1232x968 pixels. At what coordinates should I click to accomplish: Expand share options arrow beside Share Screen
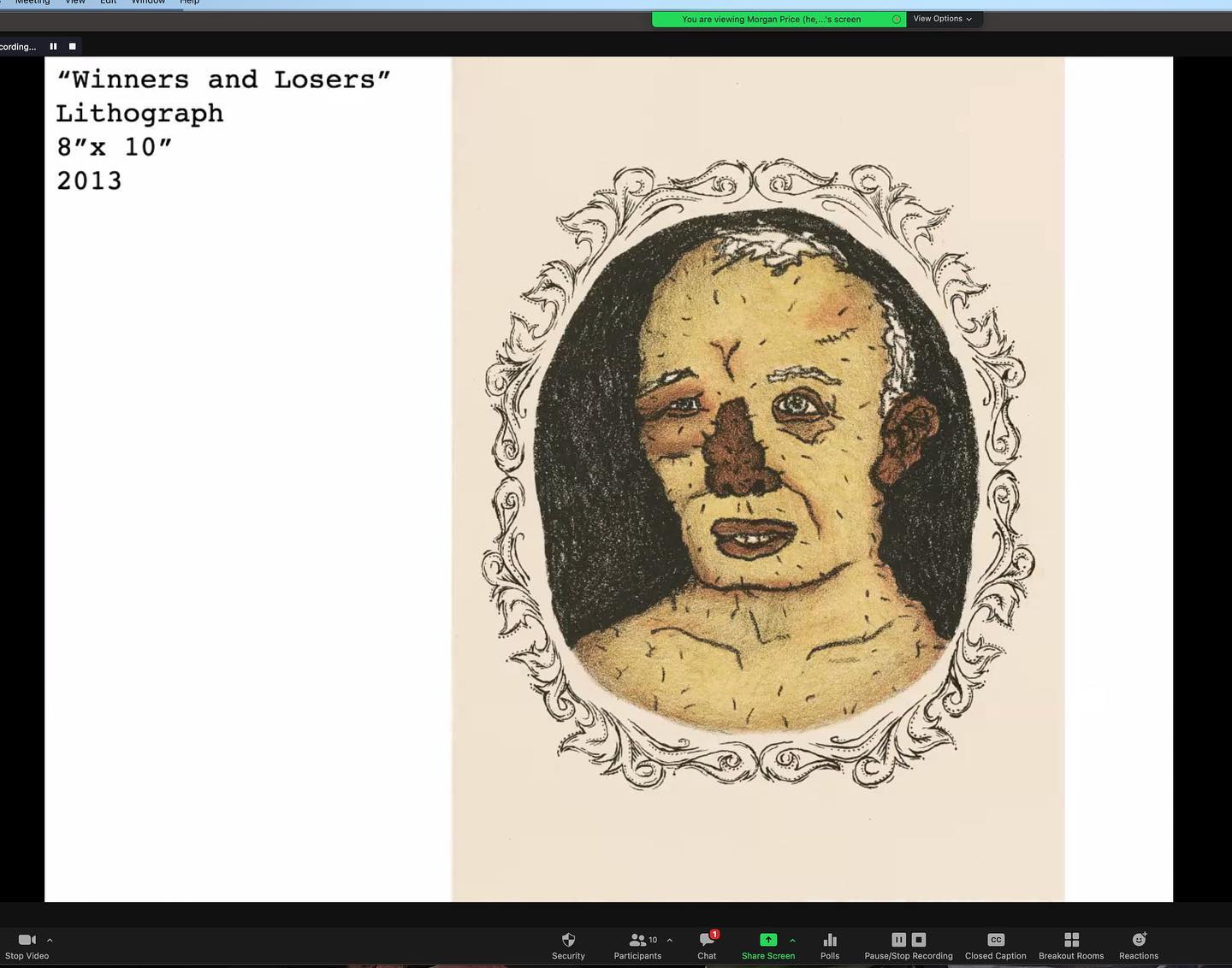tap(792, 940)
